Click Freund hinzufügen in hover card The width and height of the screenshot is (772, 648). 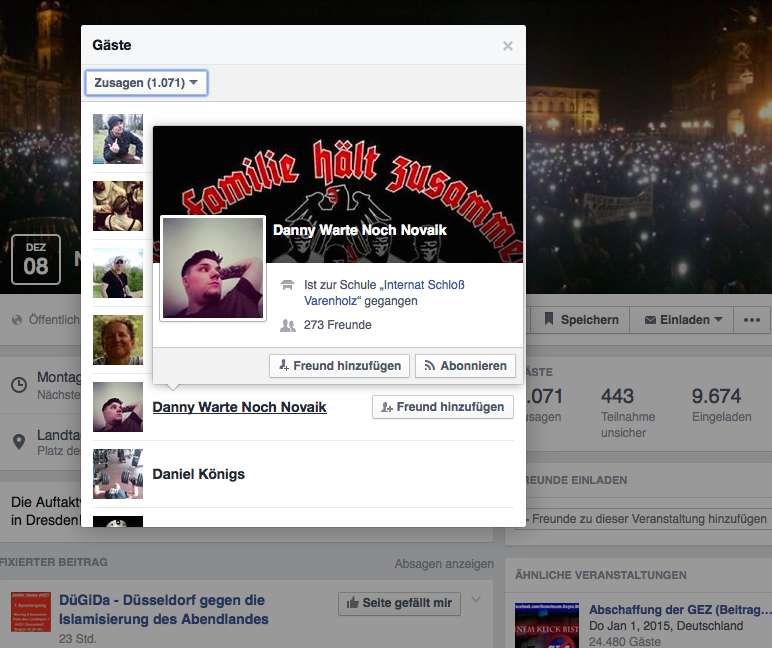pos(339,366)
